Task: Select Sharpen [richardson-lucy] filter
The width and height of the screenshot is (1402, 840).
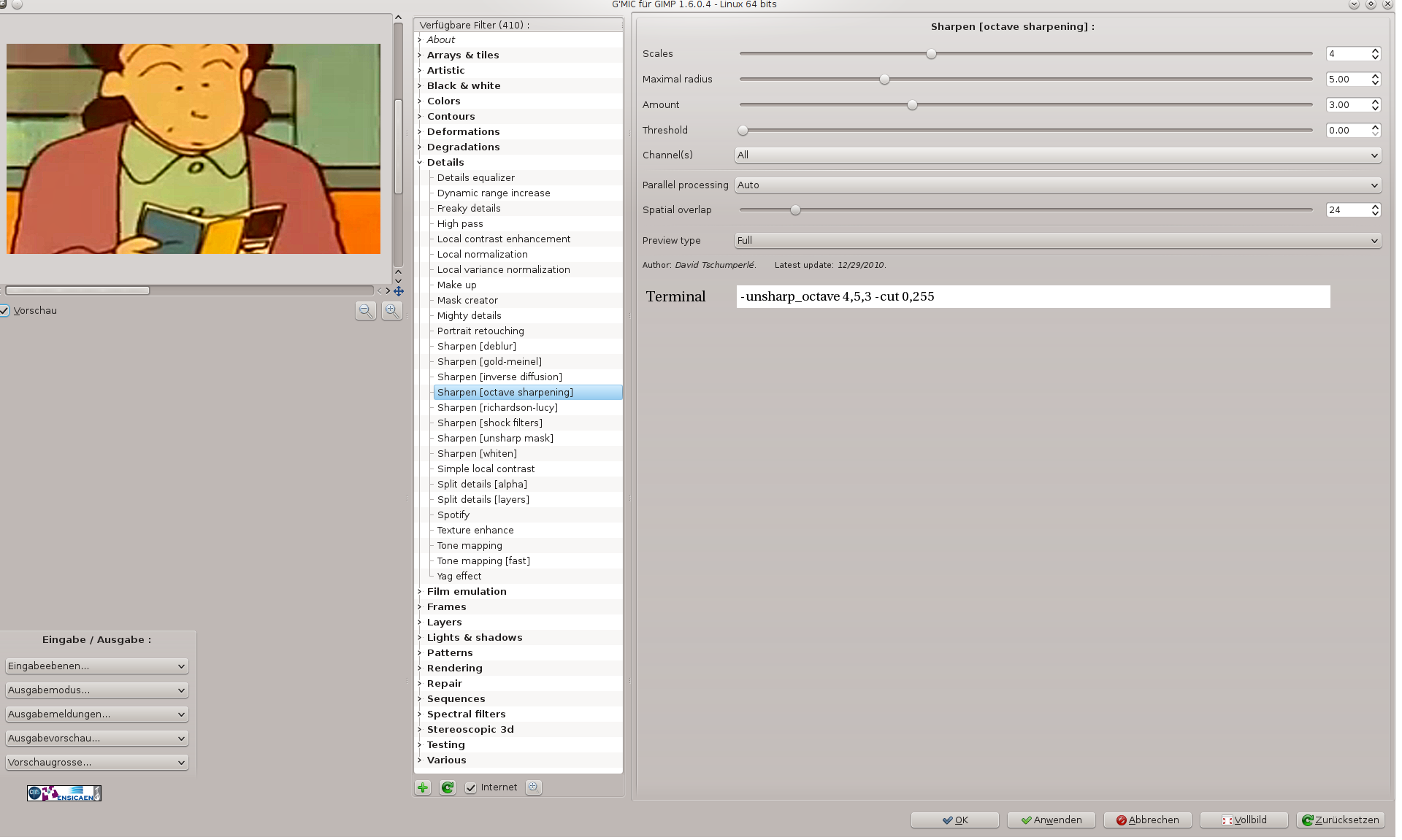Action: tap(497, 408)
